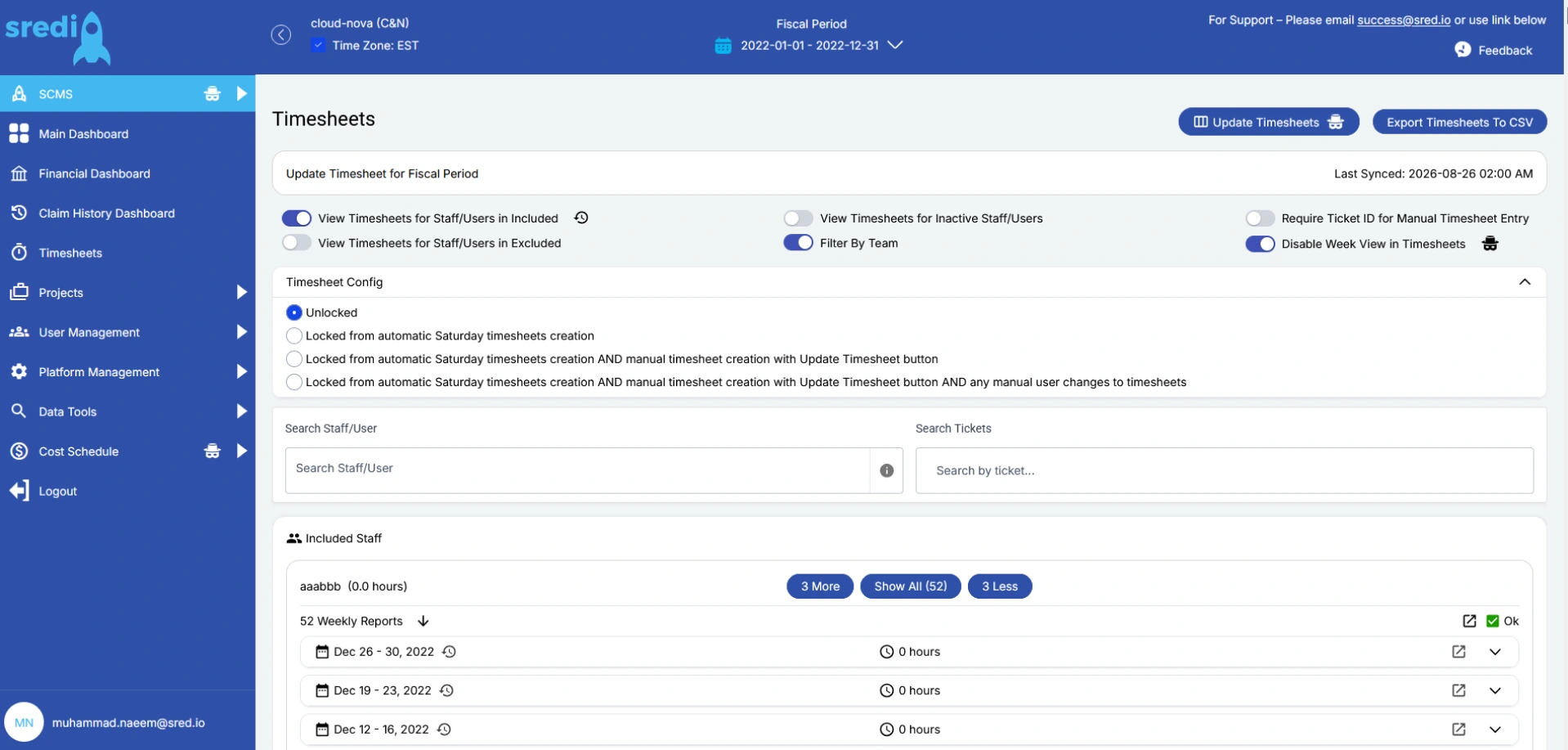Click the sort arrow next to 52 Weekly Reports
Screen dimensions: 1568x750
[x=423, y=621]
